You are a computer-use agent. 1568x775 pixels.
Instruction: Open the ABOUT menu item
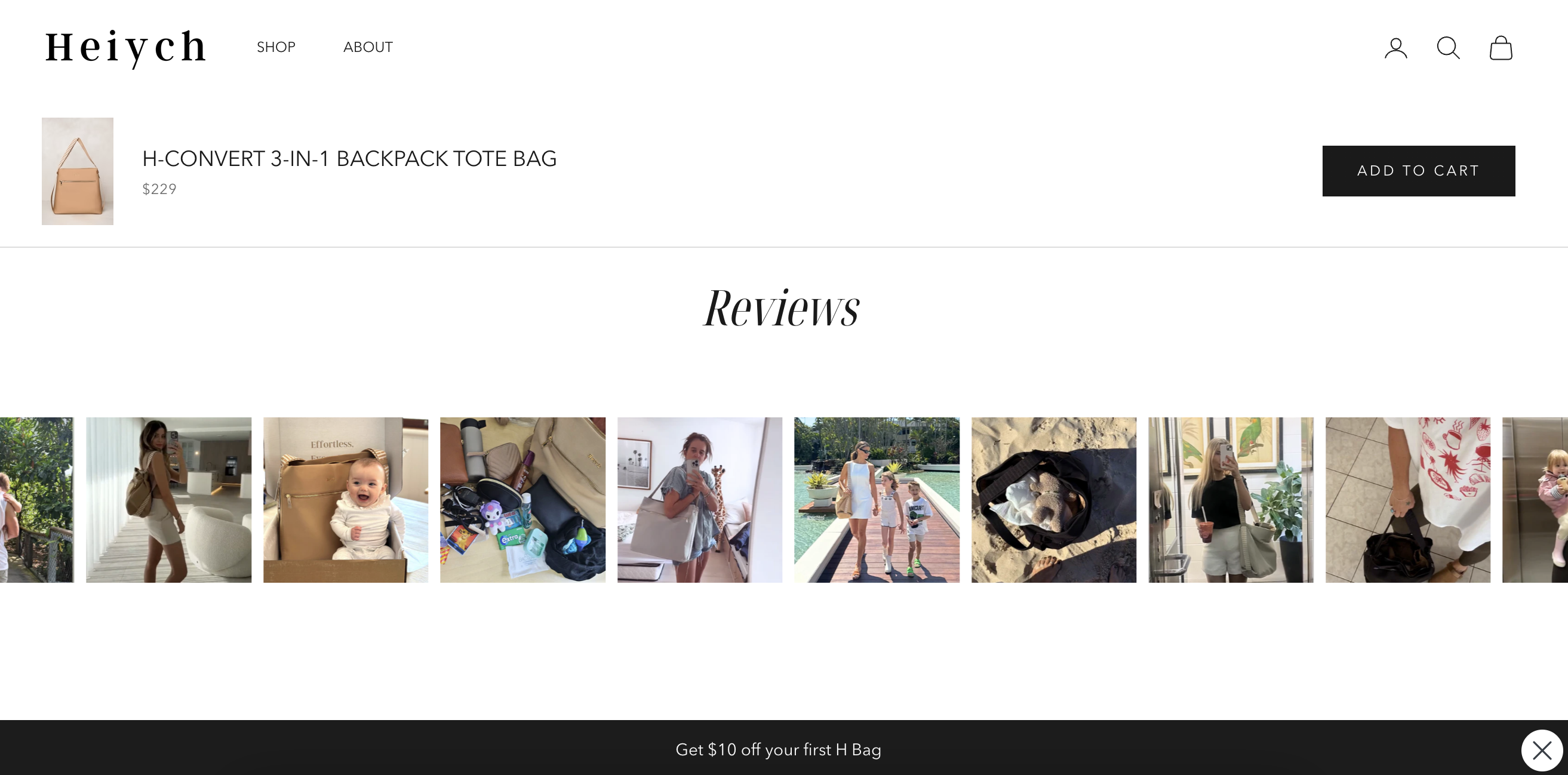click(368, 47)
